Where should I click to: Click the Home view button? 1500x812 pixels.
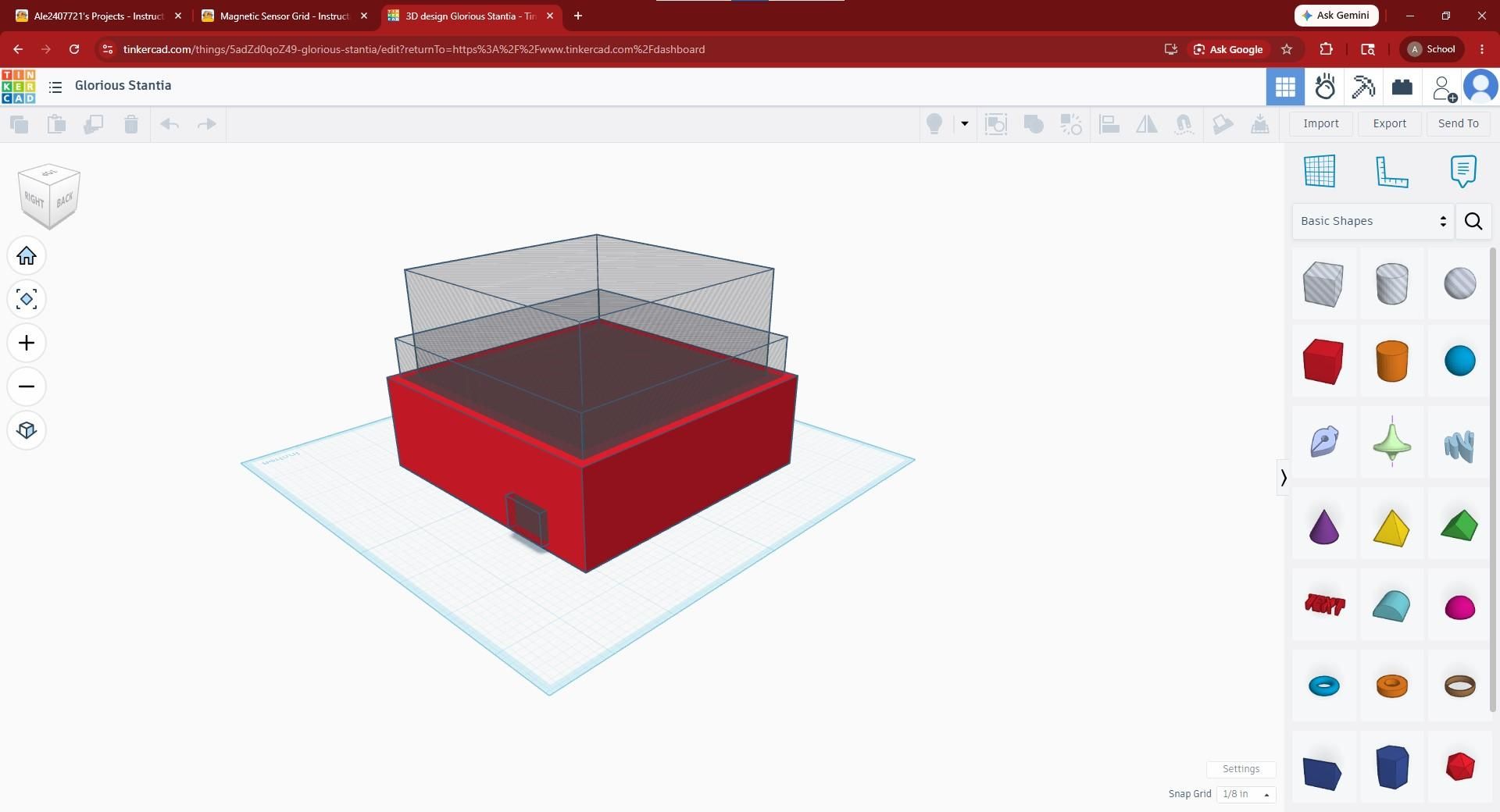point(27,255)
